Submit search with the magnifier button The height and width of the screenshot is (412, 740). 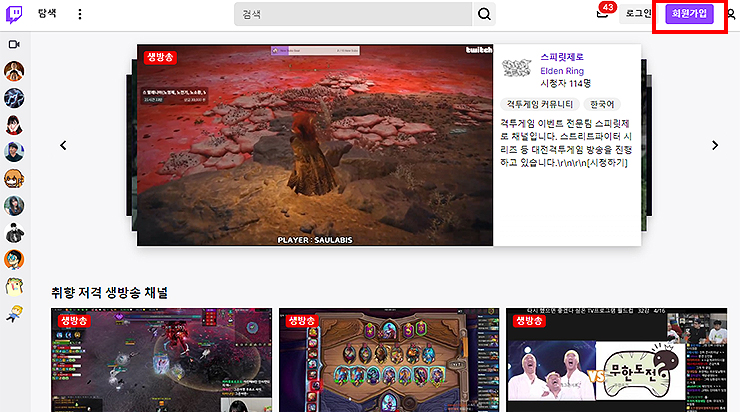click(x=484, y=14)
